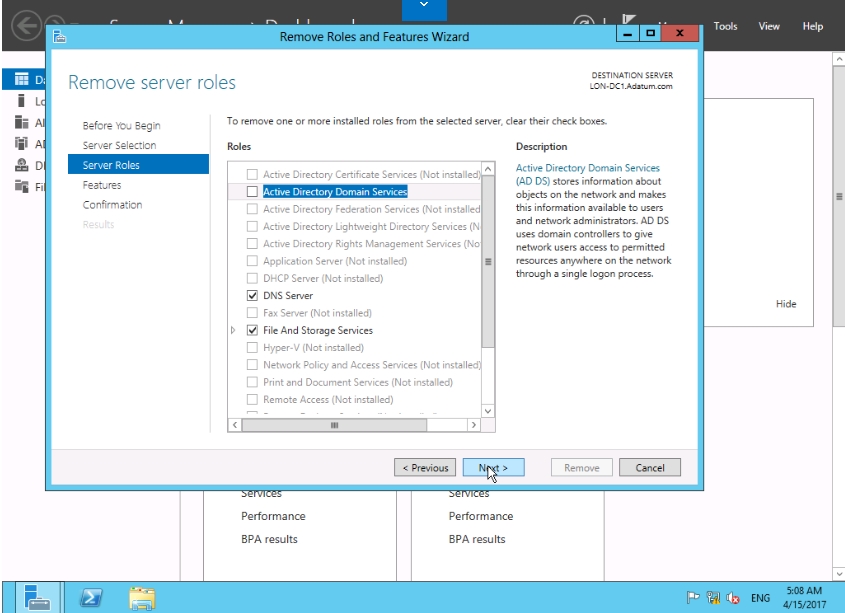This screenshot has height=613, width=845.
Task: Expand the File And Storage Services node
Action: point(235,331)
